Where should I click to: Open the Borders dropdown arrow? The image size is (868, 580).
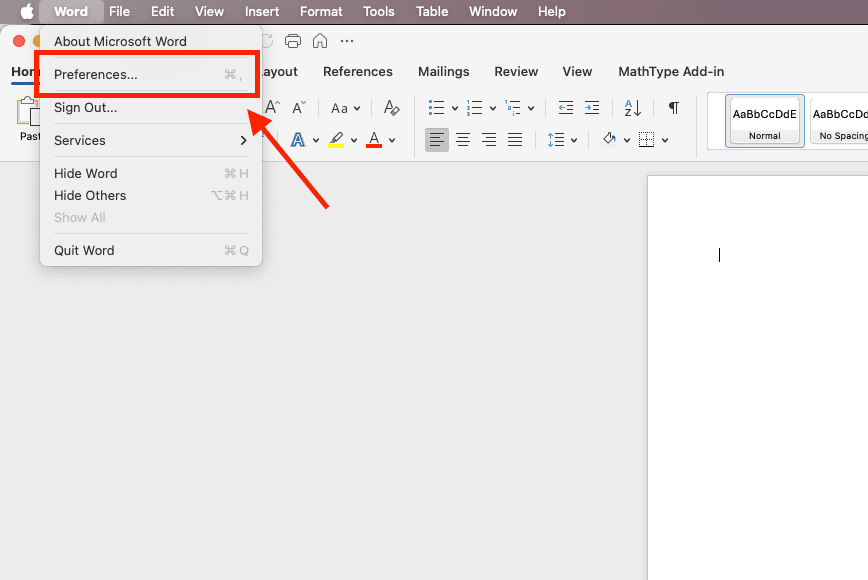(665, 141)
